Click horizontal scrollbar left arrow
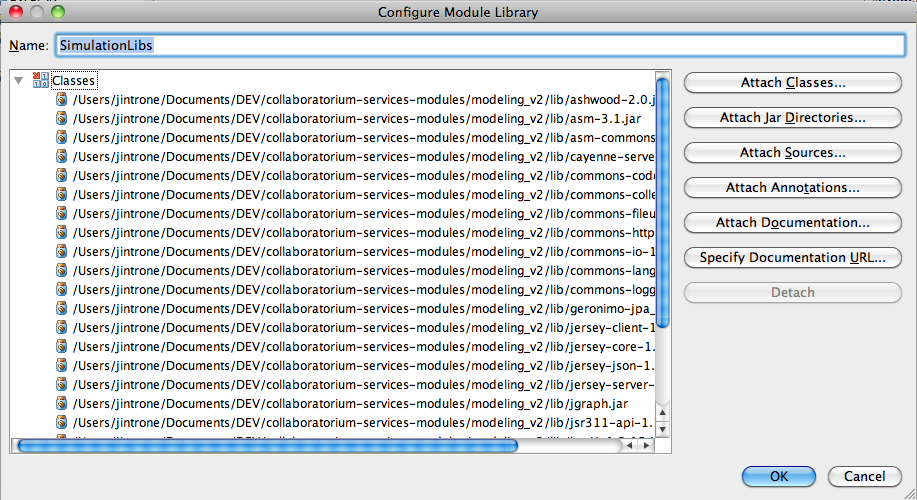The image size is (917, 500). click(629, 446)
